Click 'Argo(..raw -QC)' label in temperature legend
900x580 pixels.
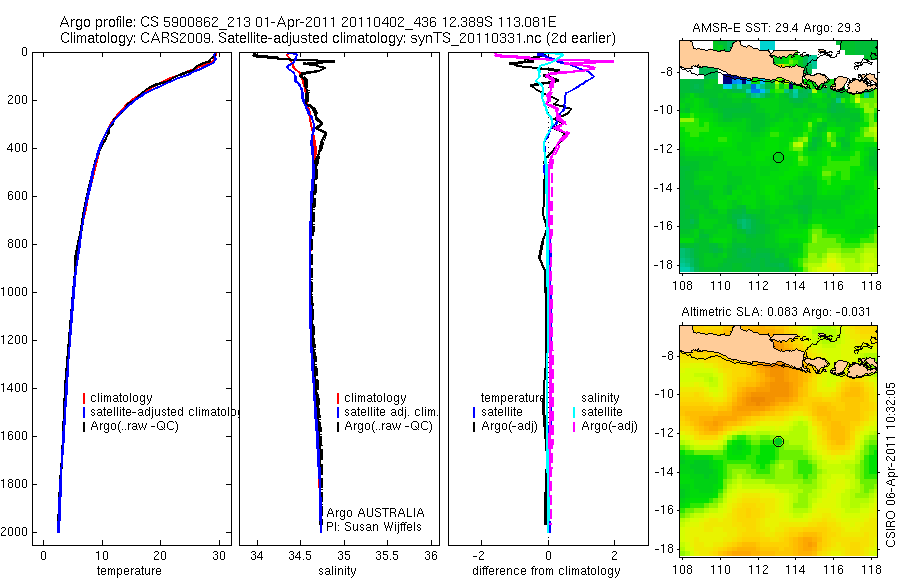coord(134,427)
